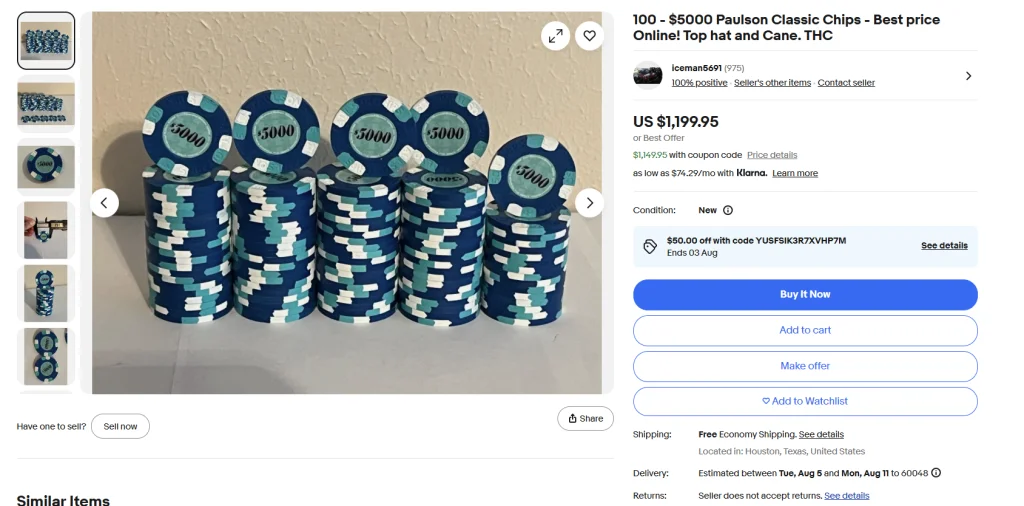This screenshot has height=506, width=1024.
Task: Click the Make offer button
Action: 805,366
